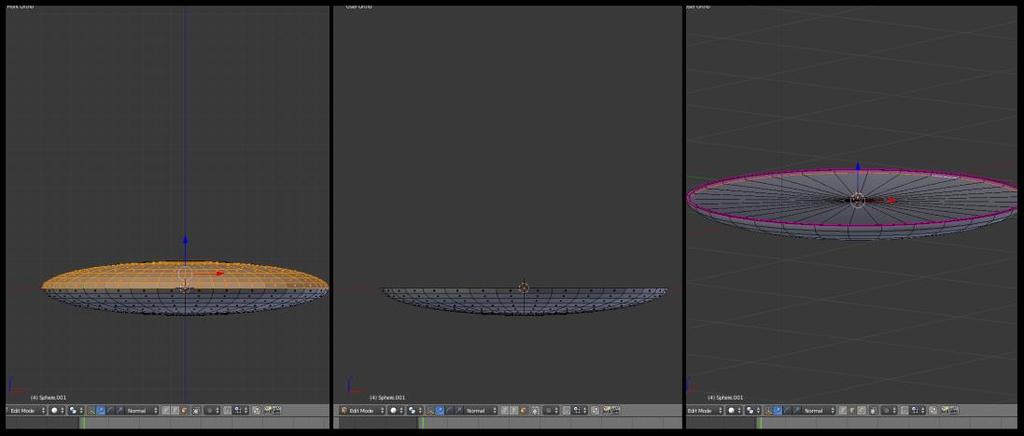The width and height of the screenshot is (1024, 436).
Task: Click green timeline frame marker below right viewport
Action: click(x=760, y=423)
